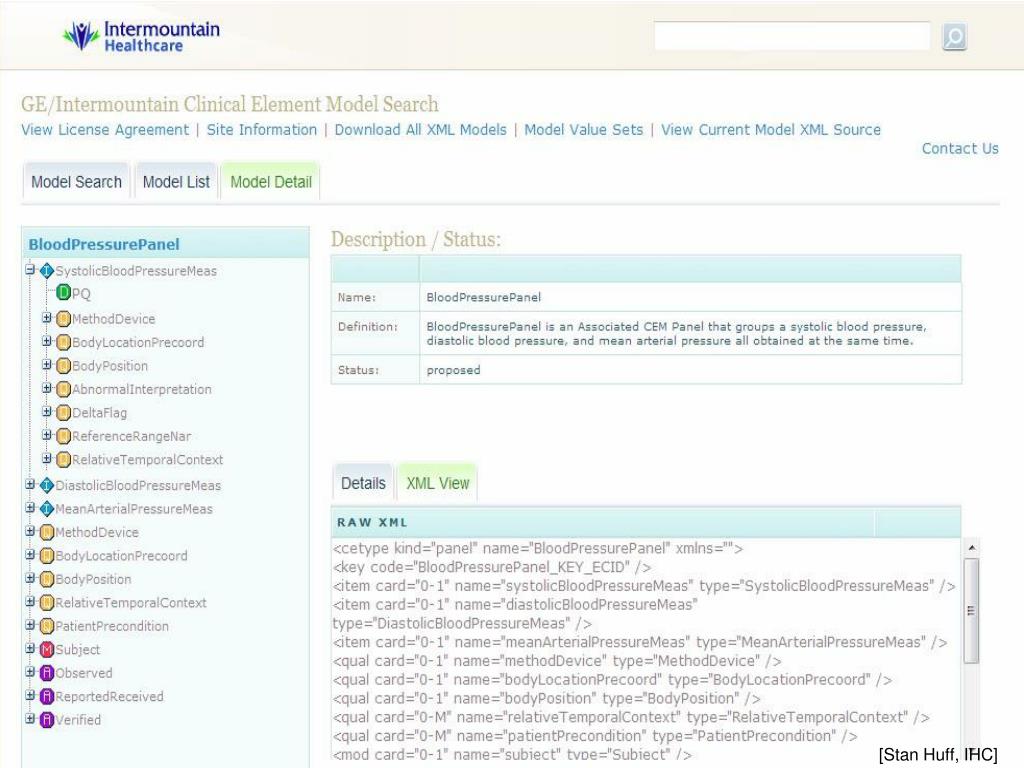The image size is (1024, 768).
Task: Expand the ReportedReceived node
Action: click(30, 696)
